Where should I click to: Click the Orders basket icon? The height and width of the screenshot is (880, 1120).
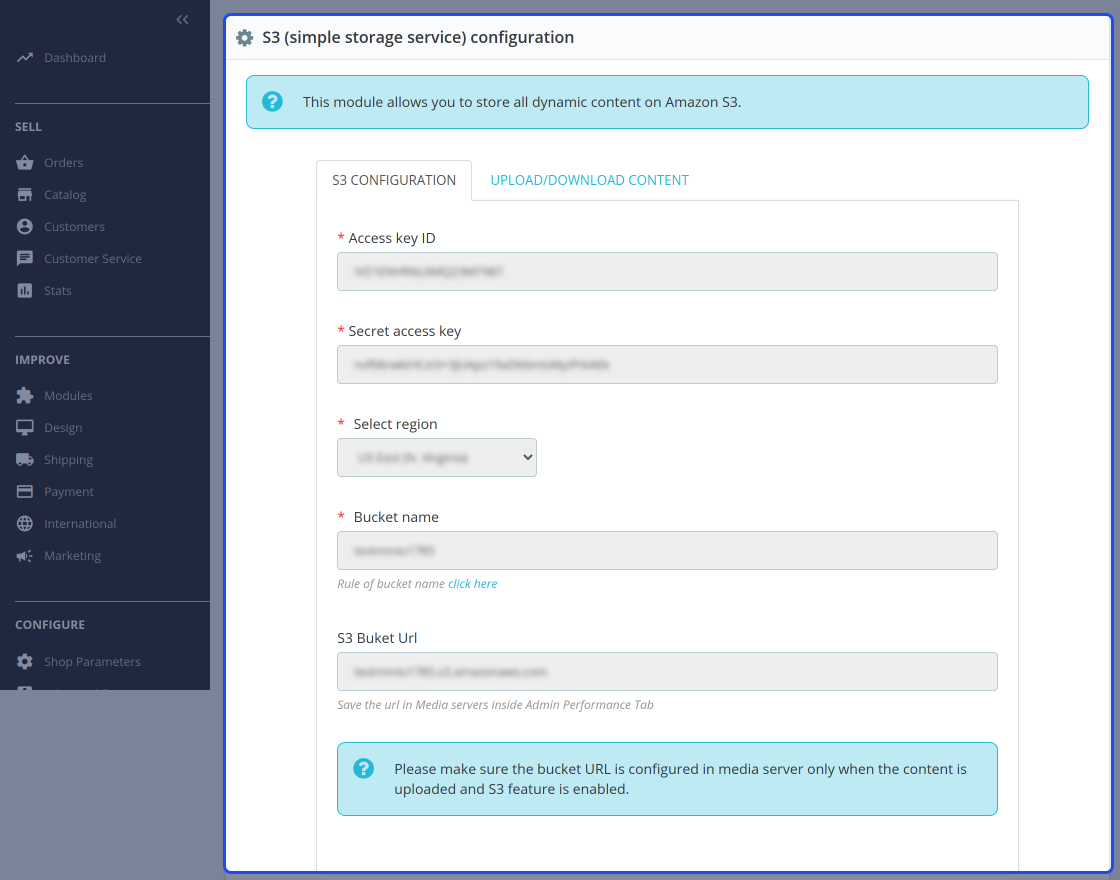(25, 163)
